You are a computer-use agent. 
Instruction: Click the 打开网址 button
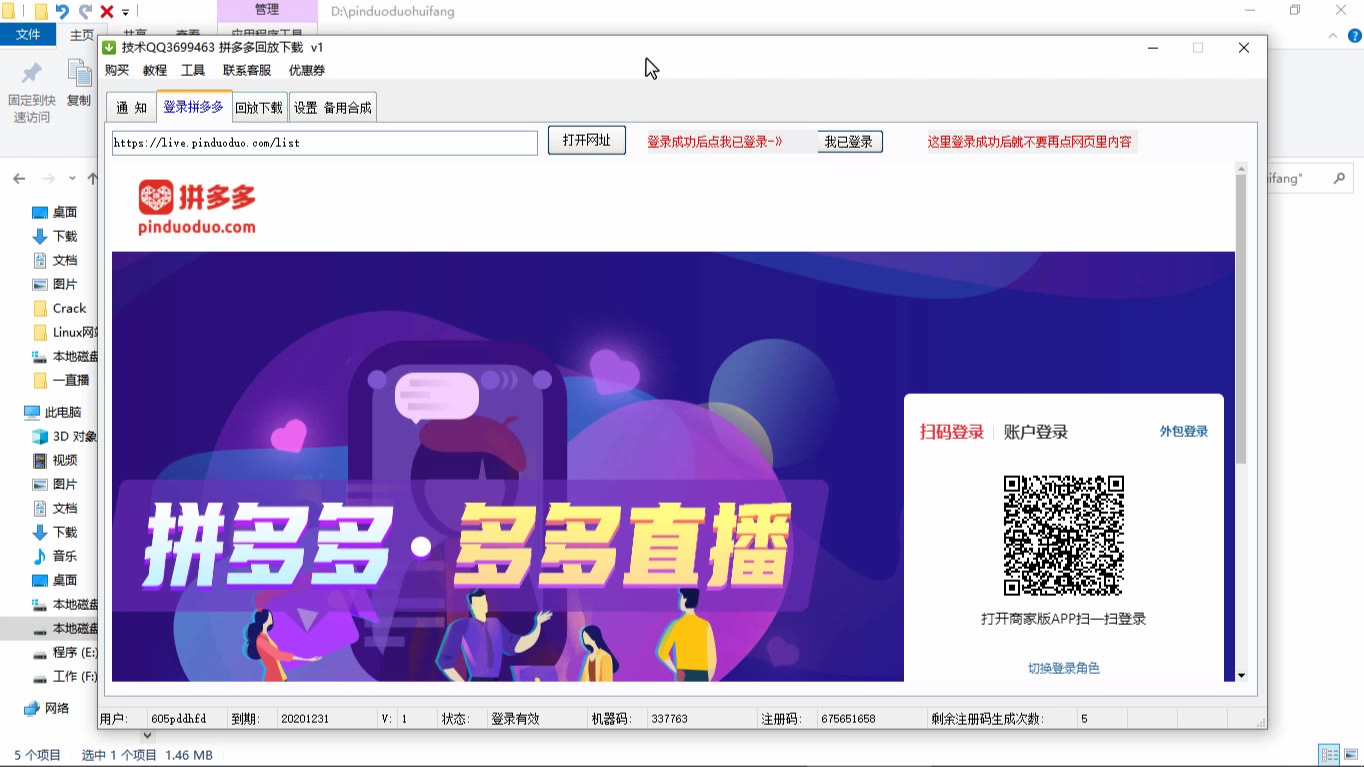coord(587,141)
